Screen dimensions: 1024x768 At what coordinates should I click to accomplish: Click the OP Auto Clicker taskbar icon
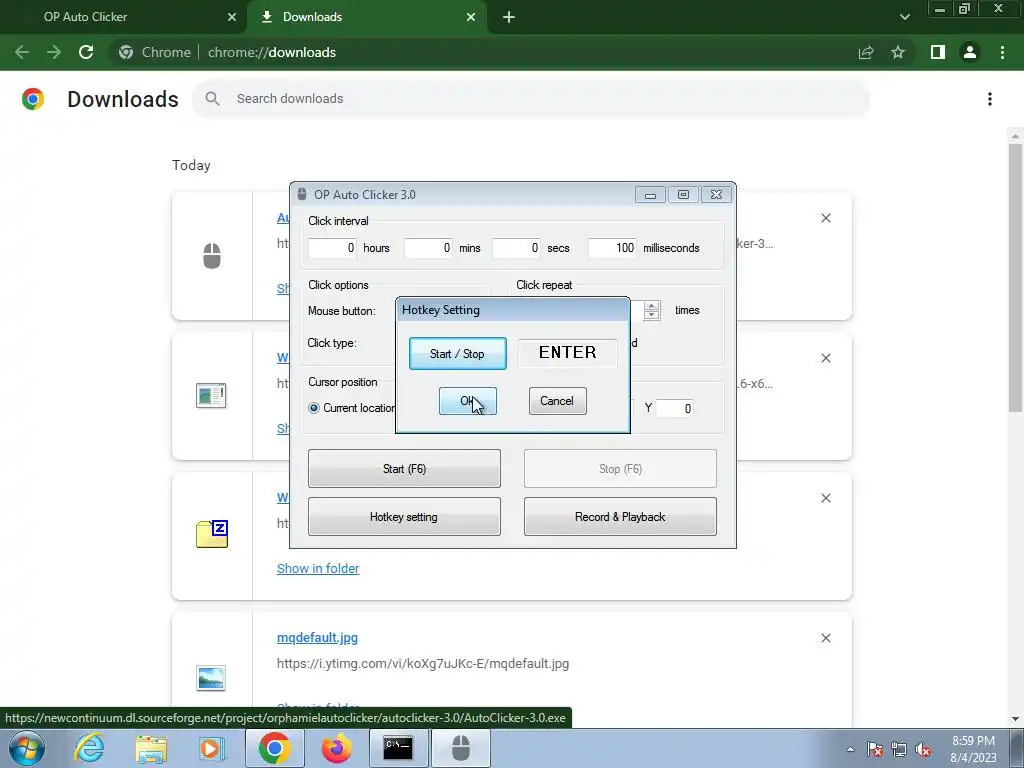tap(460, 748)
